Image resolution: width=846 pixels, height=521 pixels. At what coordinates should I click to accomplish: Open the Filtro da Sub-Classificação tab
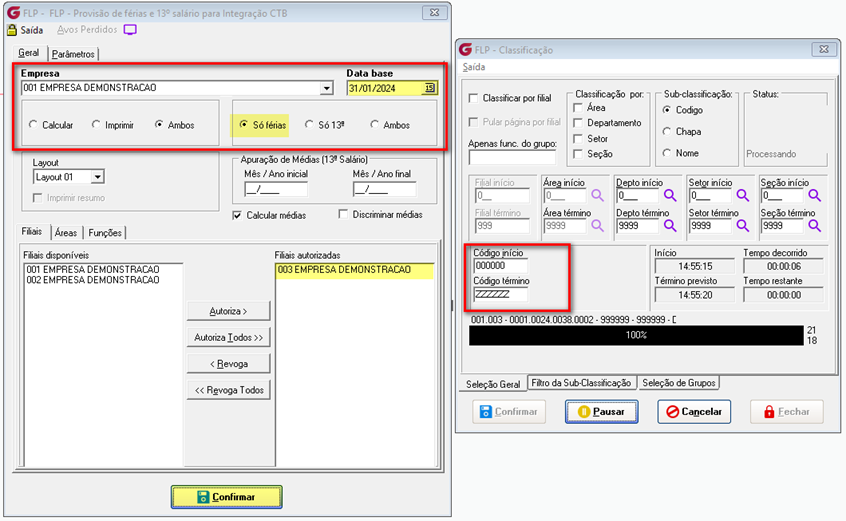click(x=581, y=383)
